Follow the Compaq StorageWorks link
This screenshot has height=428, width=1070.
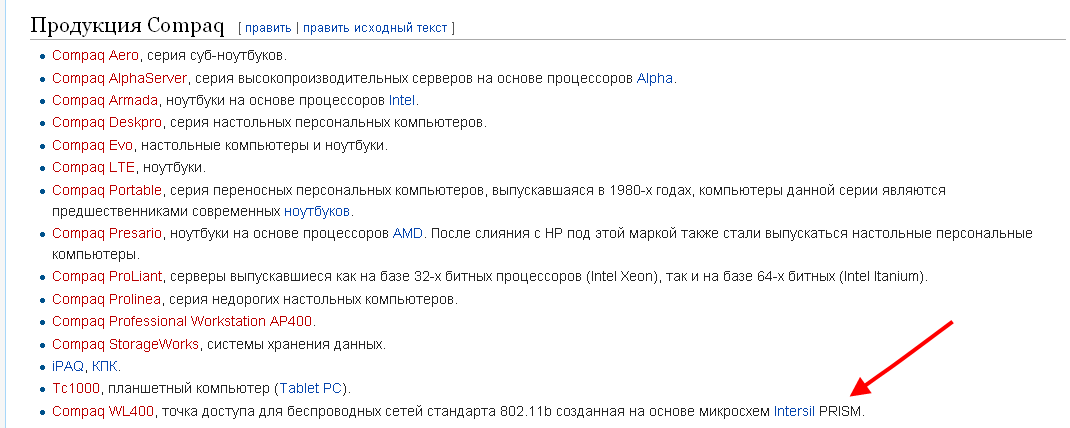point(126,343)
